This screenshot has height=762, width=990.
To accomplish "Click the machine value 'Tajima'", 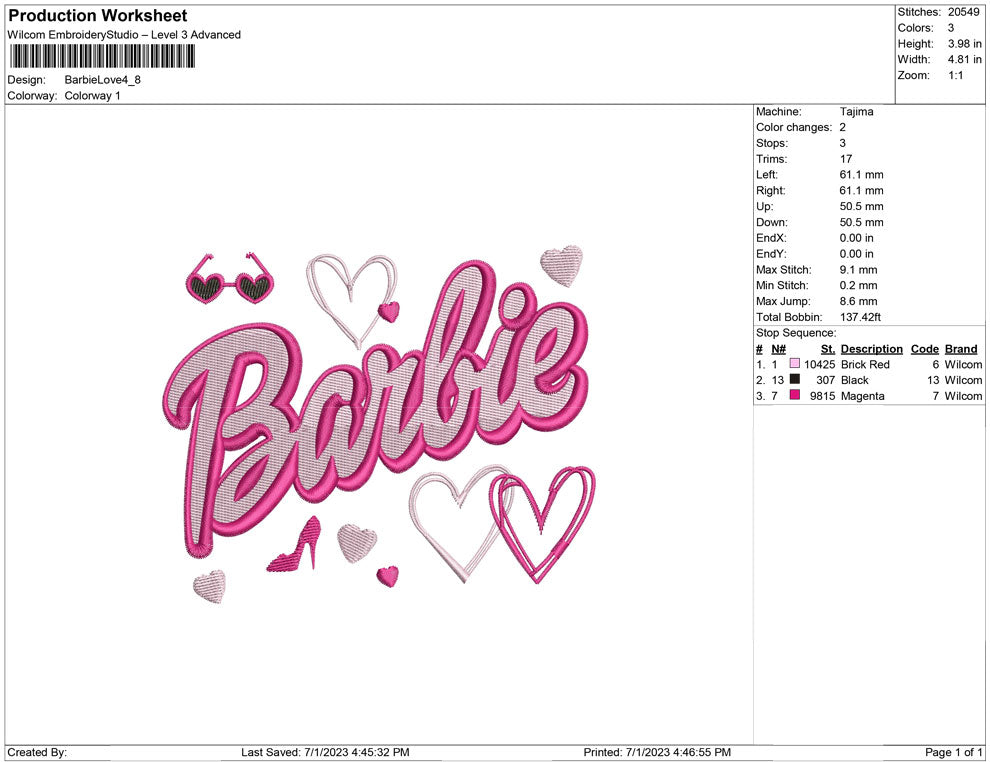I will click(856, 111).
